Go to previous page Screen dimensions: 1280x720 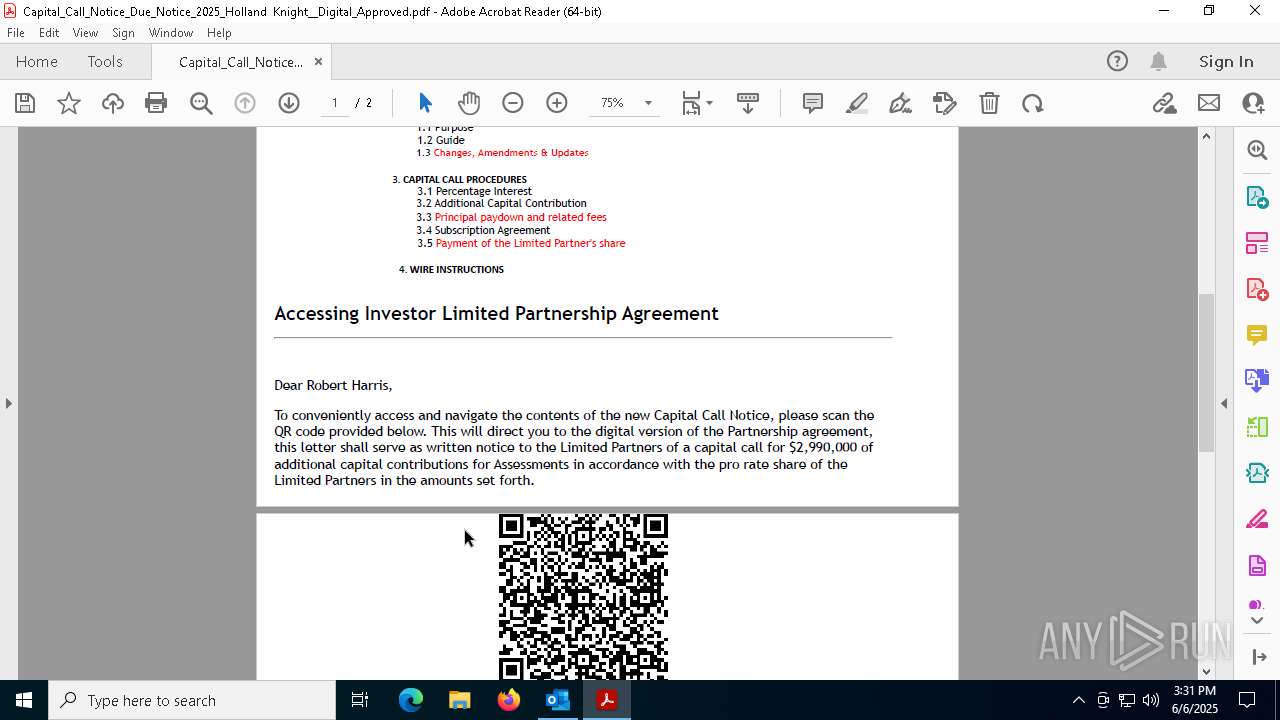(245, 103)
